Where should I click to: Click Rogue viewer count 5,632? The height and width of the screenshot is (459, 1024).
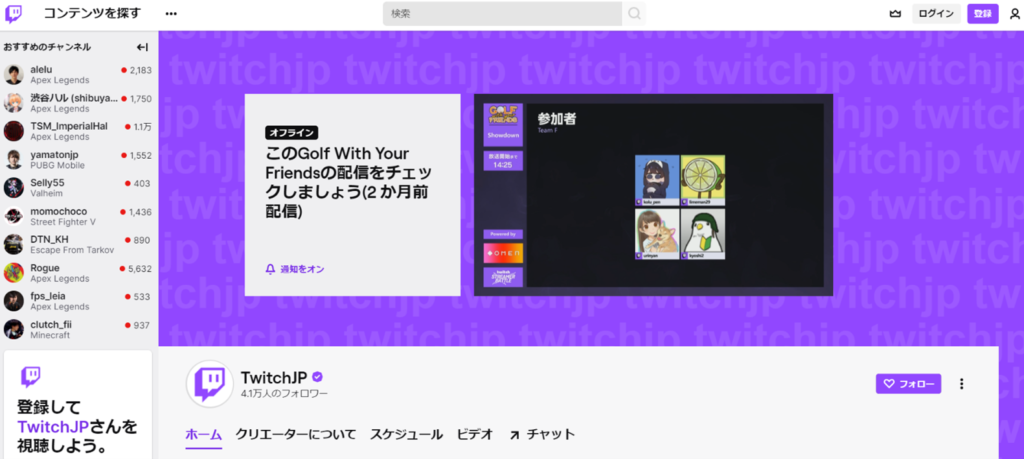pos(140,268)
